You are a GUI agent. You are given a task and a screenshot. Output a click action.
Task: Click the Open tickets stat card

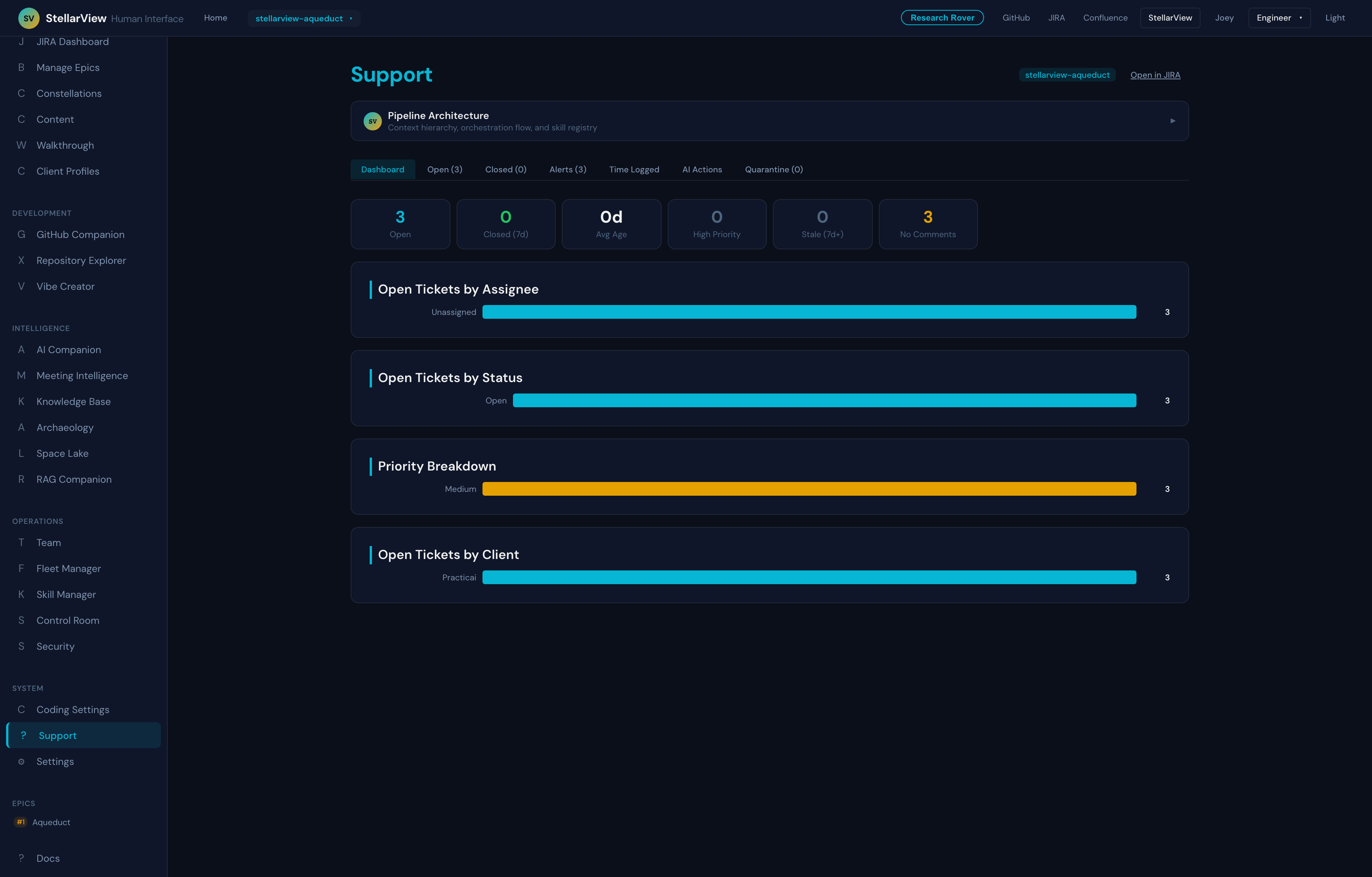click(x=400, y=224)
